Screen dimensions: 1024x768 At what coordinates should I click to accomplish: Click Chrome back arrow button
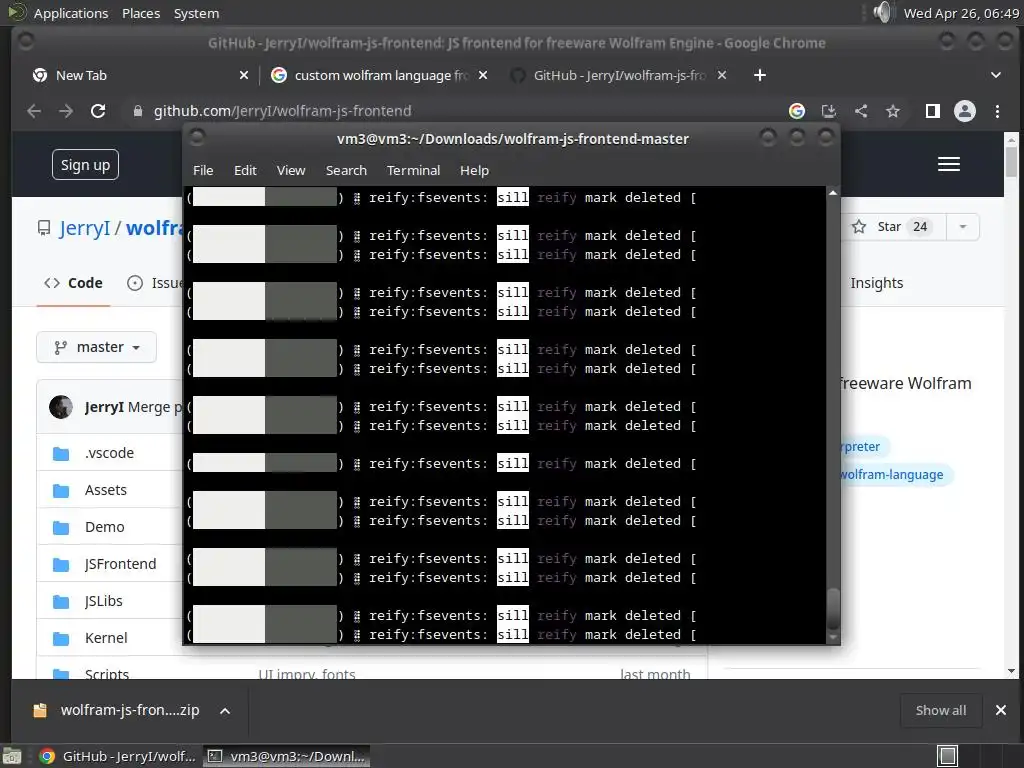(34, 111)
